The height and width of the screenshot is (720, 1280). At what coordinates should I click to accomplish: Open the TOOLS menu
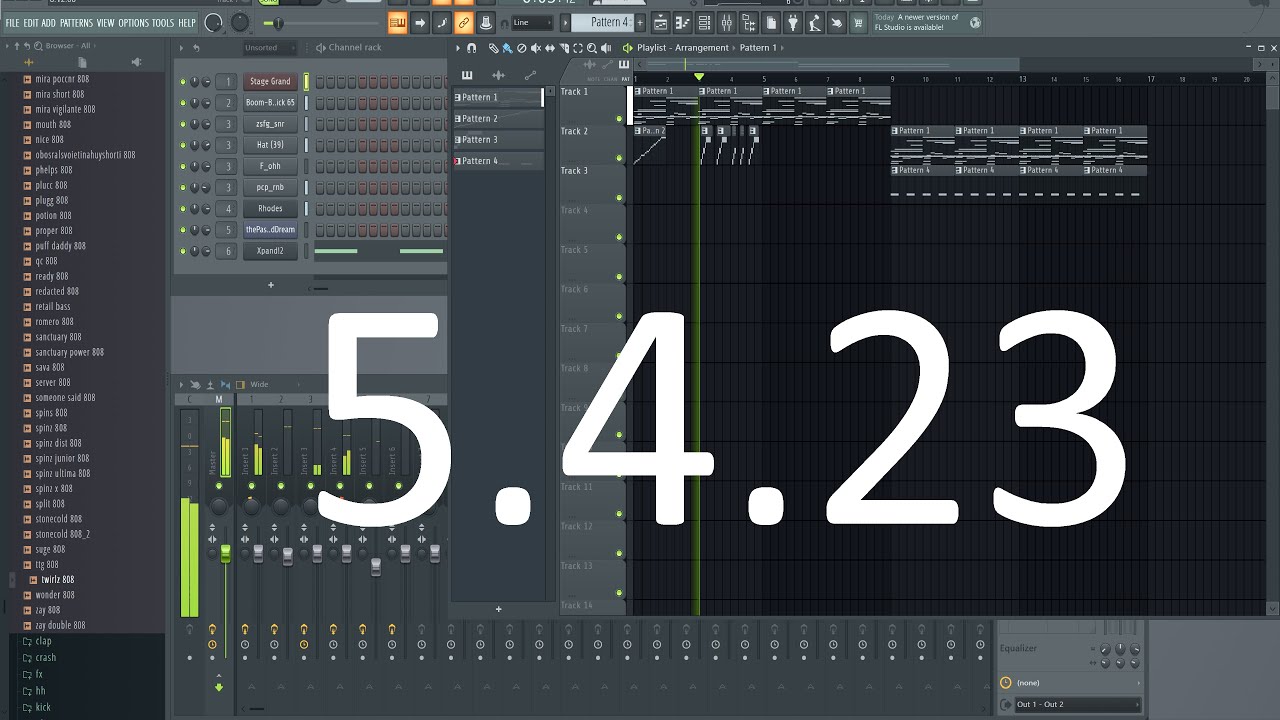tap(162, 23)
